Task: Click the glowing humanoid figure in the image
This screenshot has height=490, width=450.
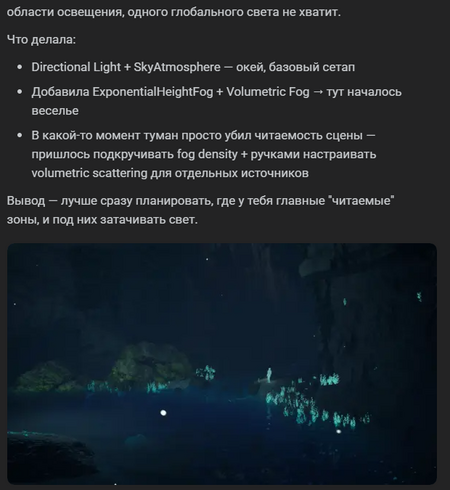Action: click(x=269, y=375)
